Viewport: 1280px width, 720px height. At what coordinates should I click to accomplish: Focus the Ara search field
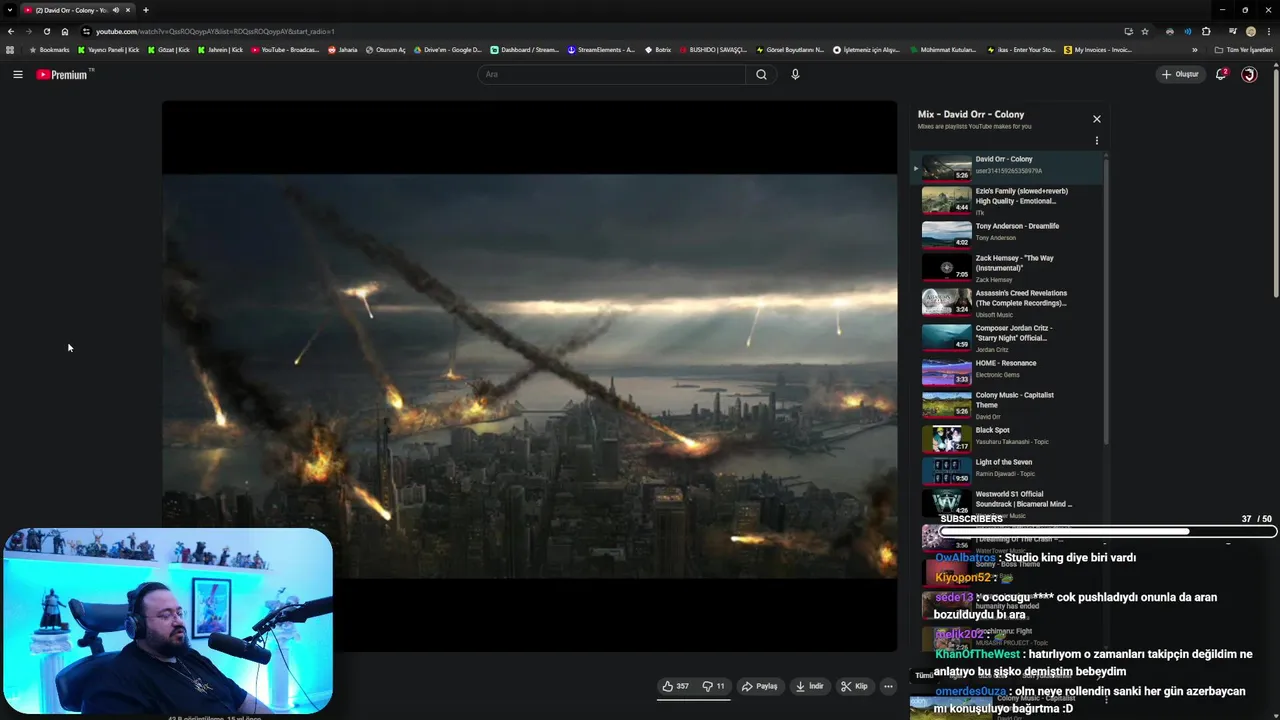pyautogui.click(x=611, y=74)
